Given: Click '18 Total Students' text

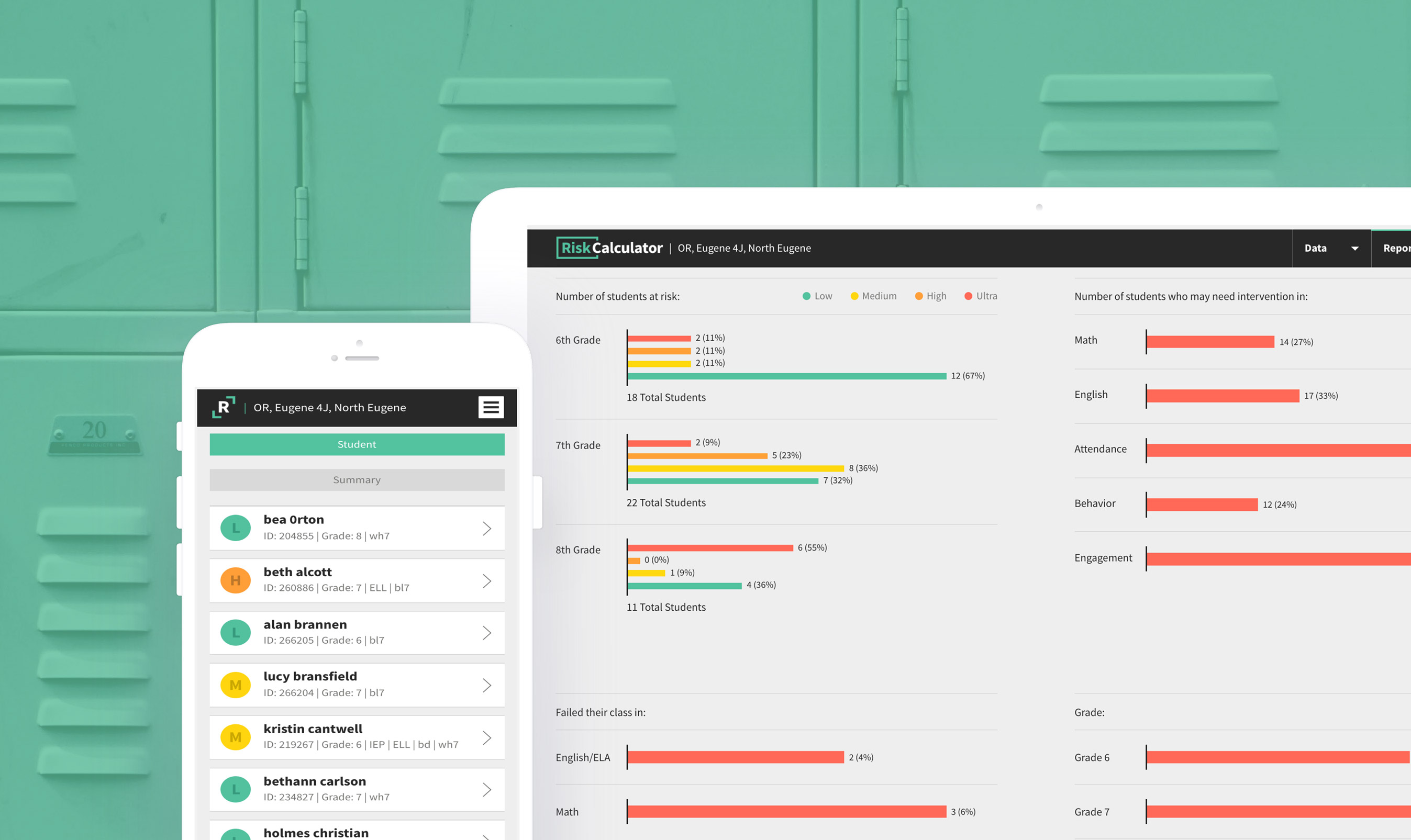Looking at the screenshot, I should 666,397.
